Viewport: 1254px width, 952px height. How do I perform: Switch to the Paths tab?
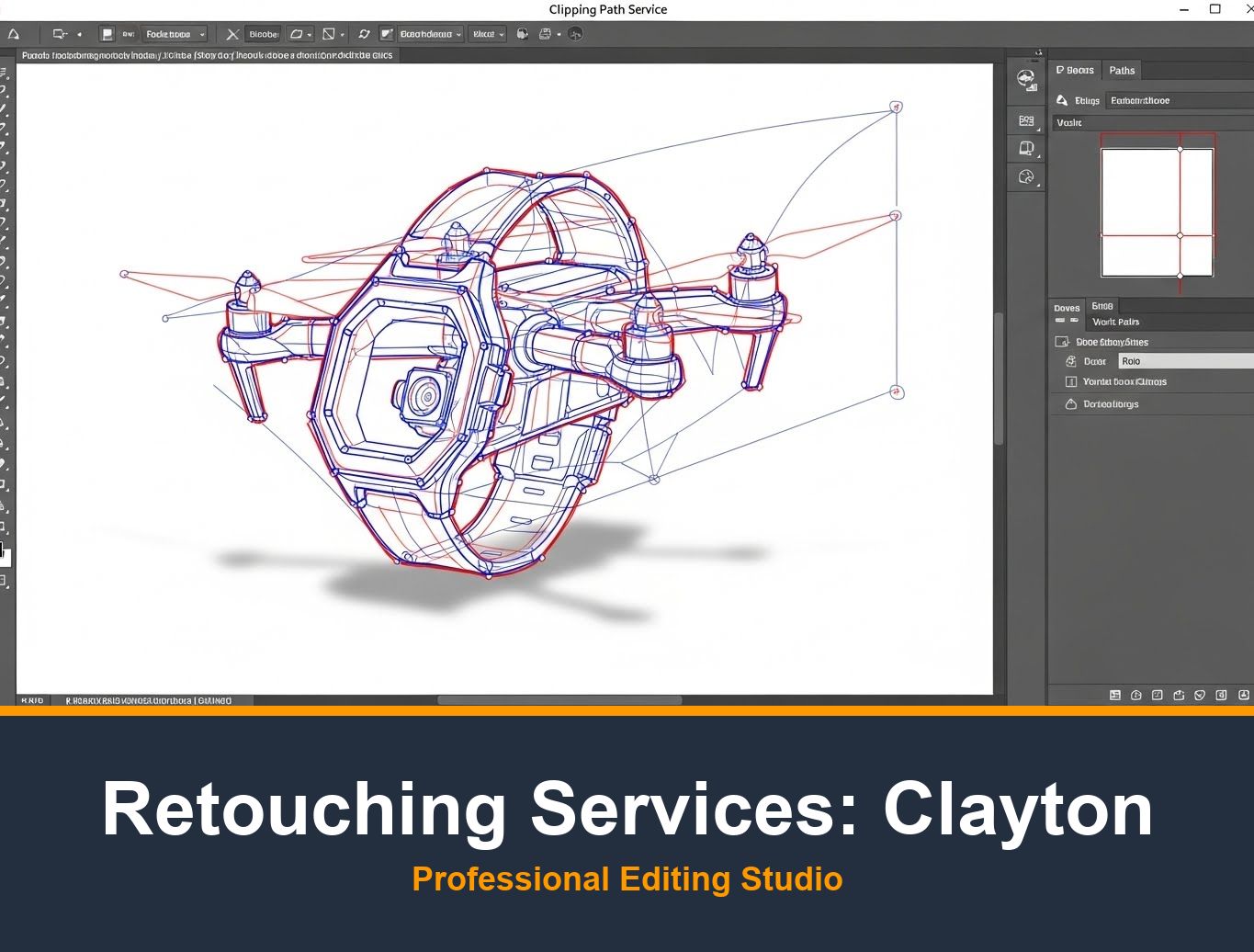click(1122, 71)
